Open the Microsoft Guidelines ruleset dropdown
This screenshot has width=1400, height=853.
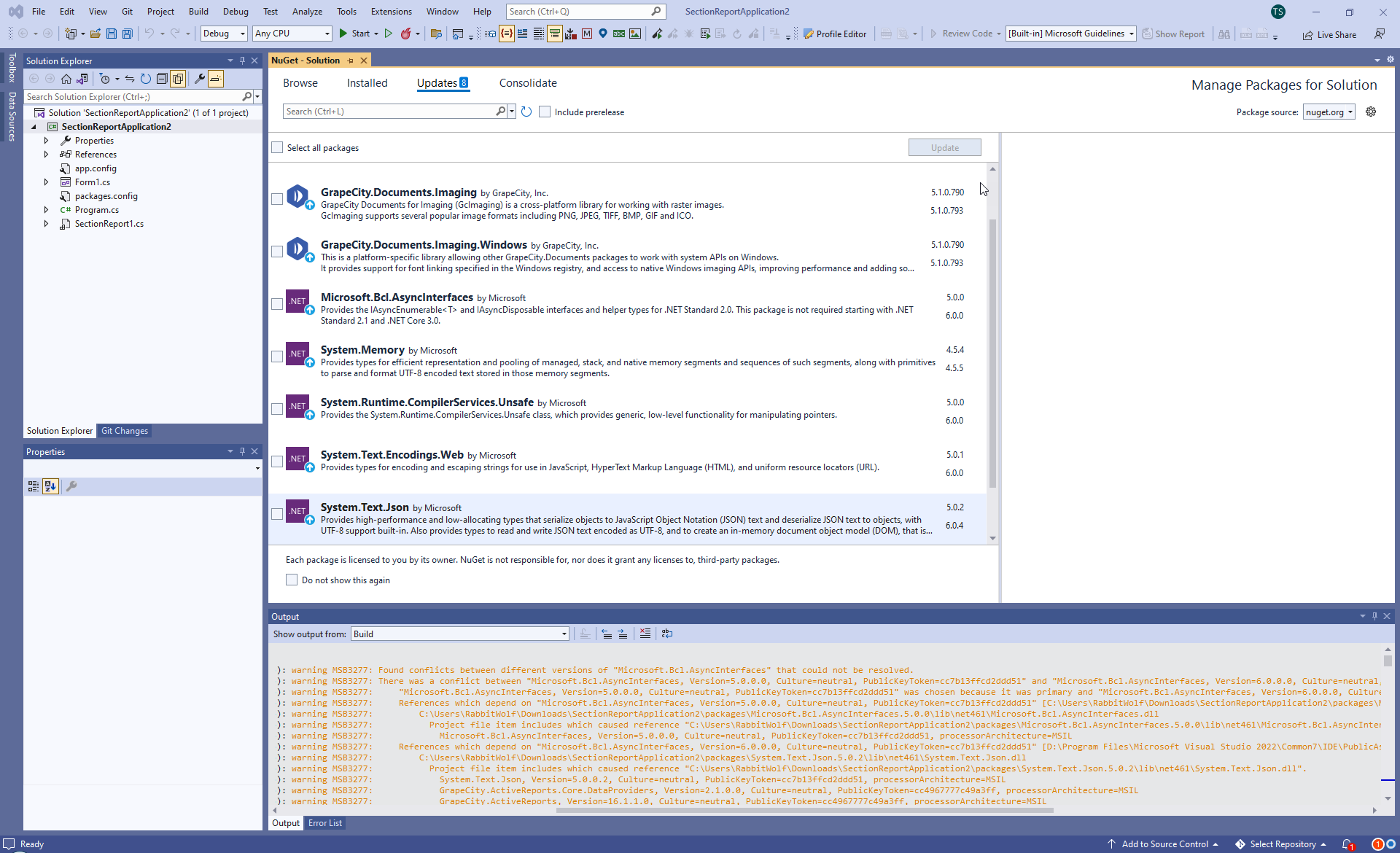coord(1071,34)
